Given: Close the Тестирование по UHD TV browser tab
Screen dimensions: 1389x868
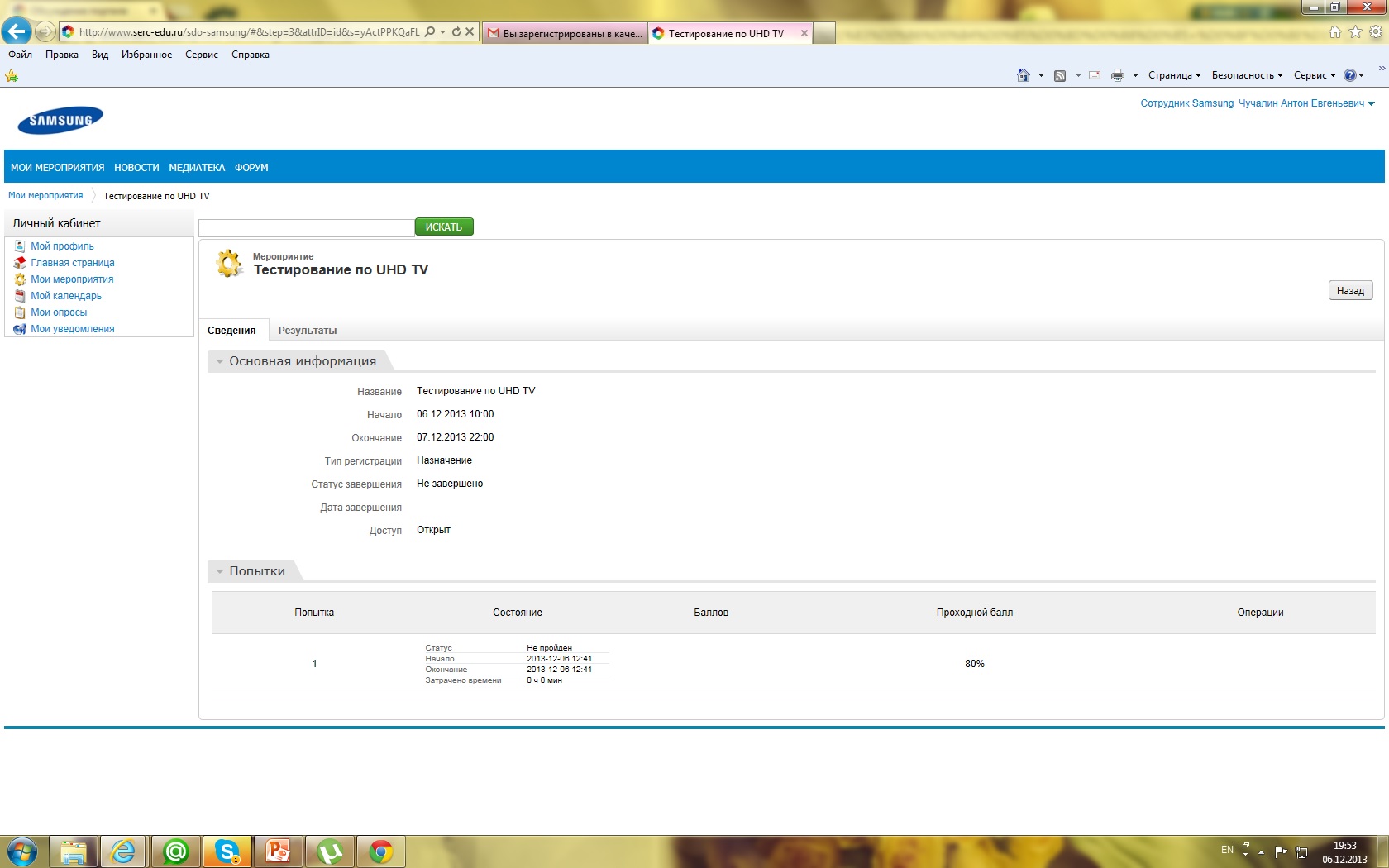Looking at the screenshot, I should pyautogui.click(x=804, y=33).
